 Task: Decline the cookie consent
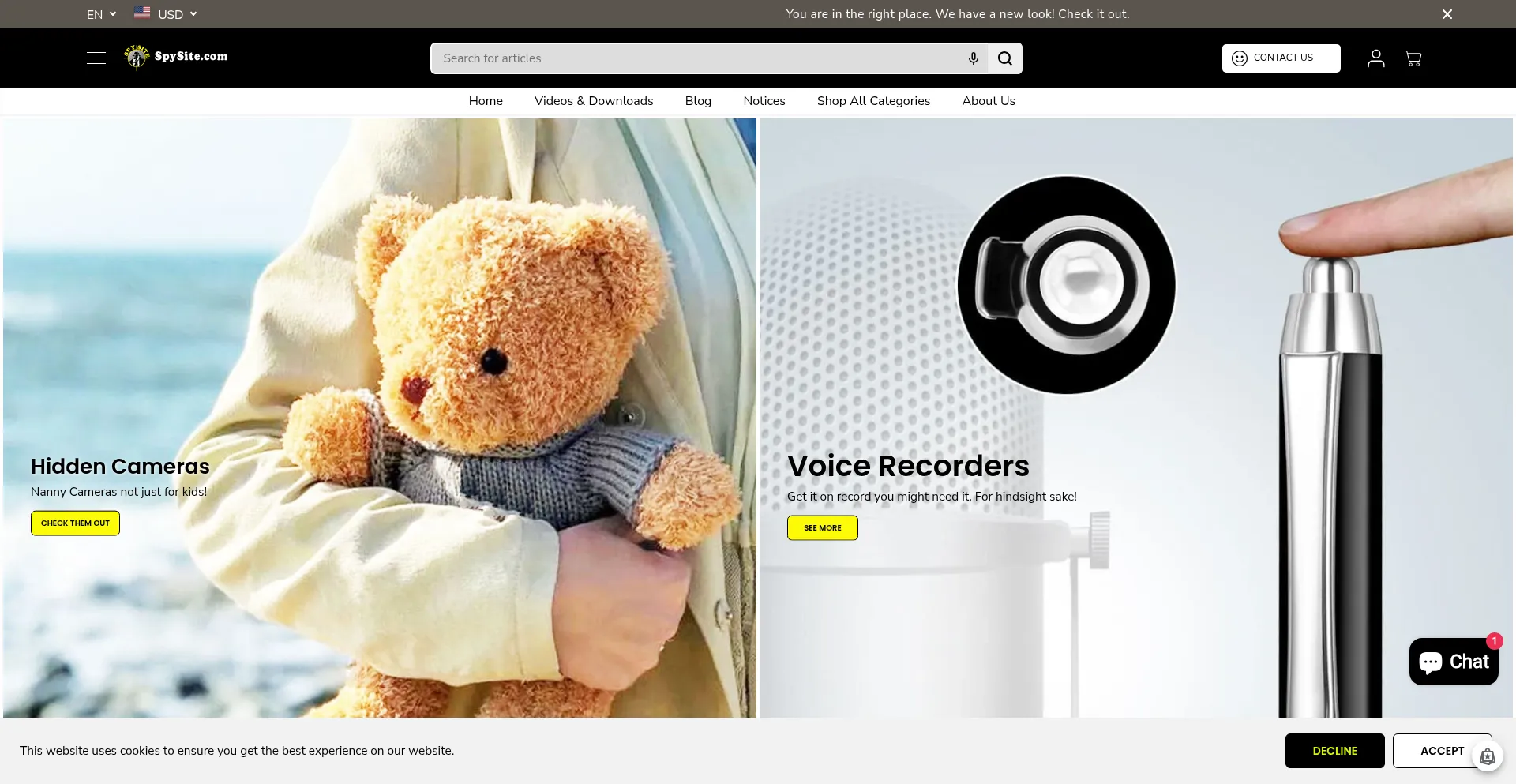1334,751
